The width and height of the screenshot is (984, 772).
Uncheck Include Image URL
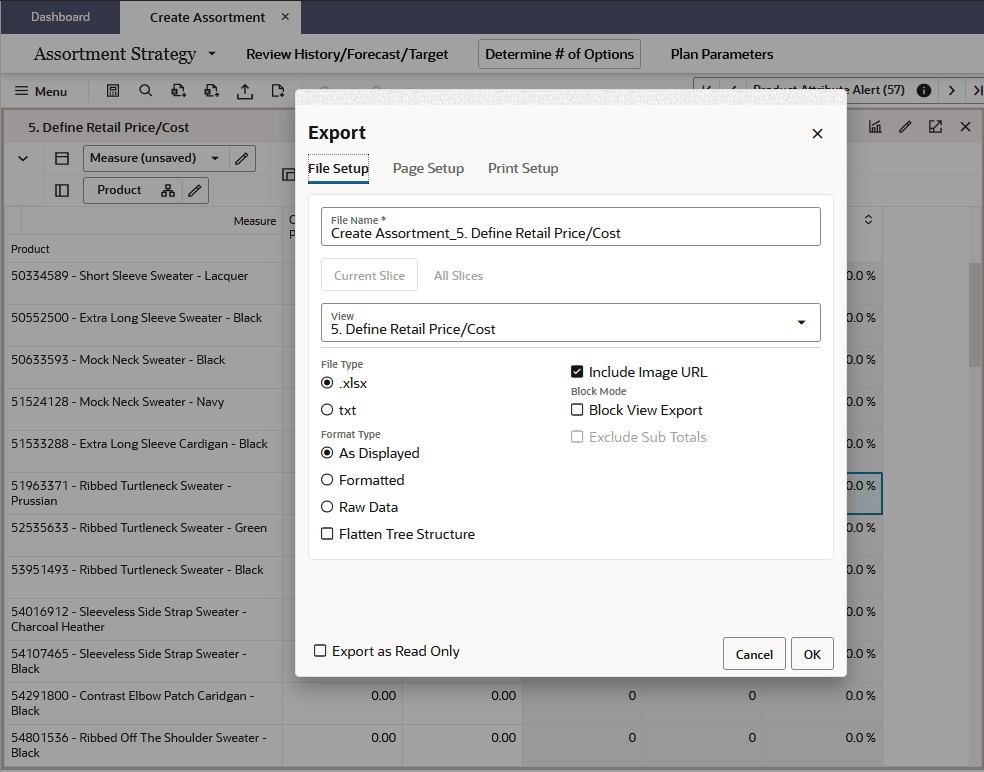pyautogui.click(x=577, y=371)
